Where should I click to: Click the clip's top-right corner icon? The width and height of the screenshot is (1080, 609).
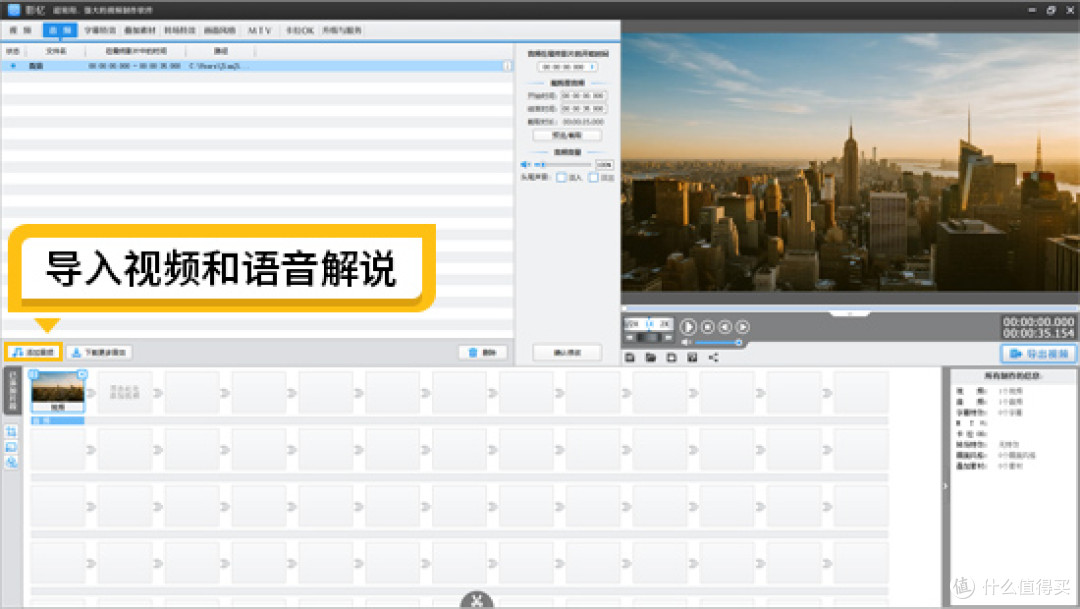pos(82,374)
